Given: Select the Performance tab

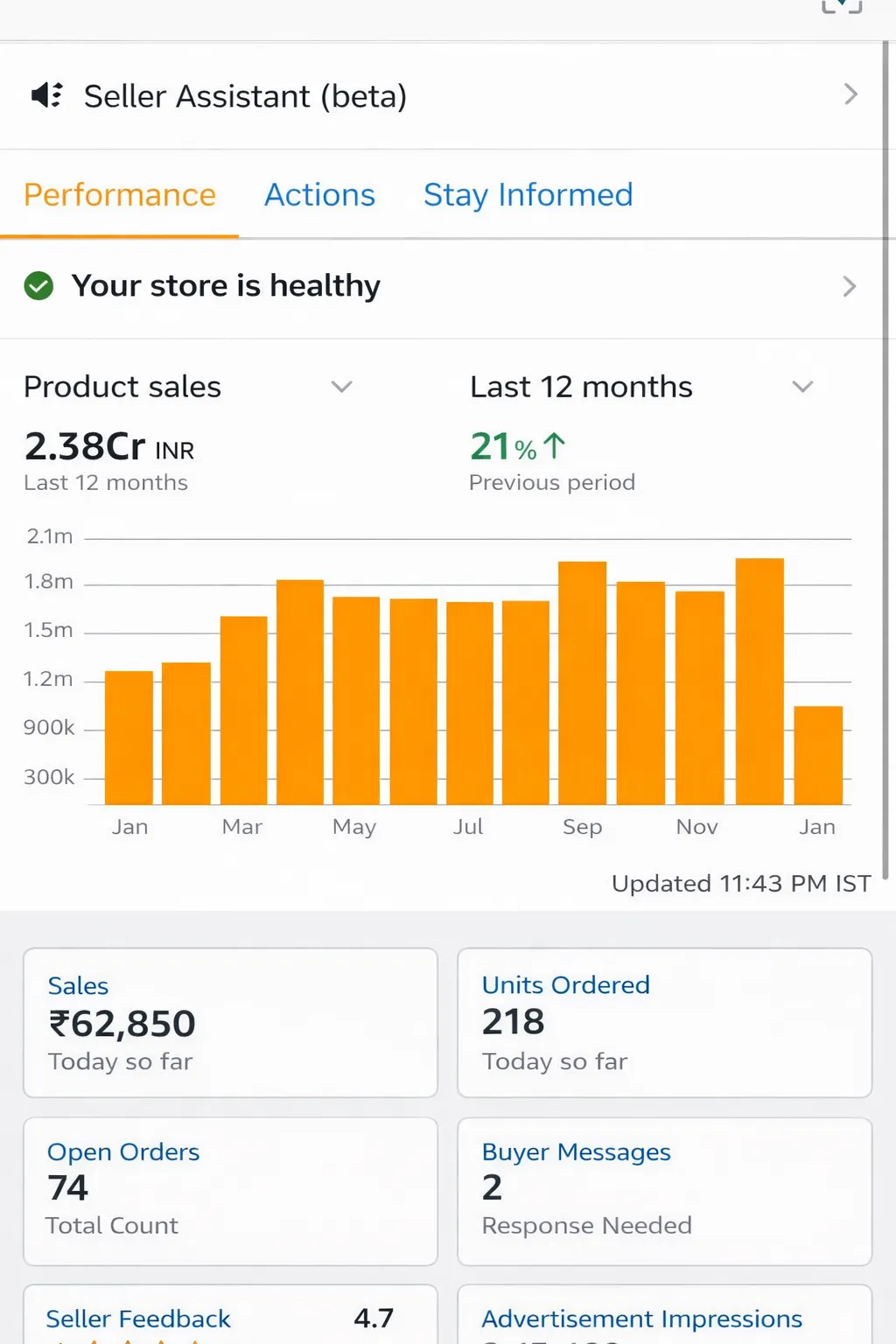Looking at the screenshot, I should (x=120, y=195).
